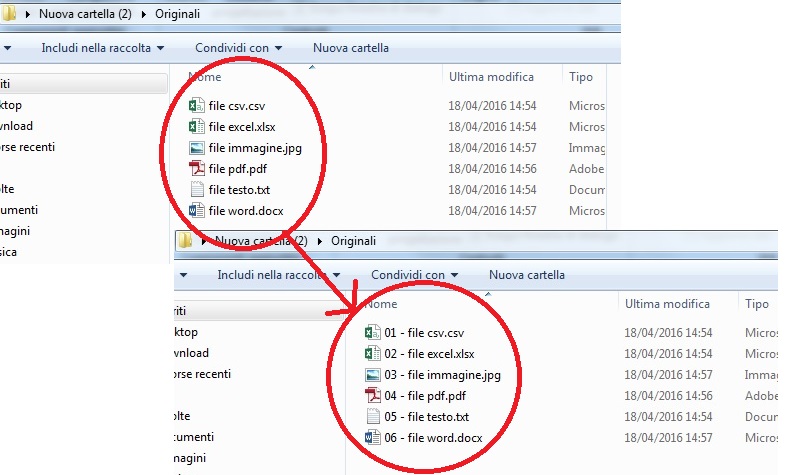Click the 'Tipo' column header in the upper window
Image resolution: width=793 pixels, height=475 pixels.
[x=581, y=77]
